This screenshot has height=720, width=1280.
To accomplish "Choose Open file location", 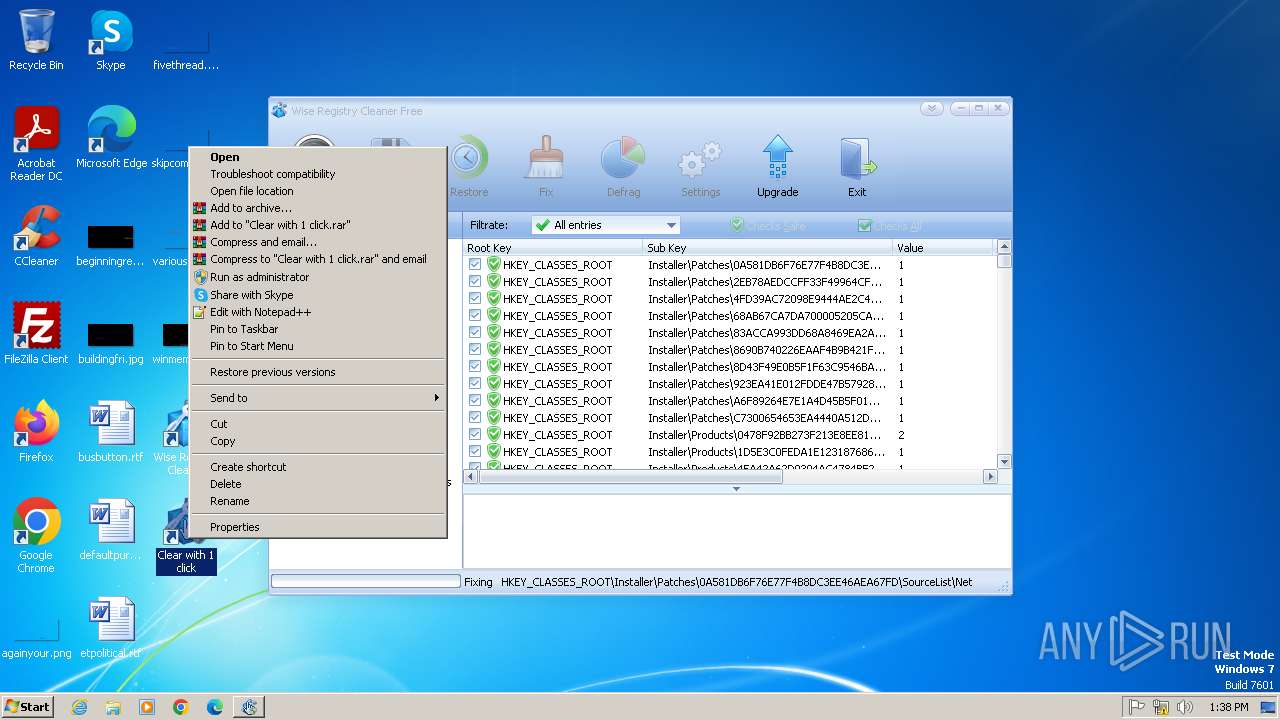I will pos(318,191).
